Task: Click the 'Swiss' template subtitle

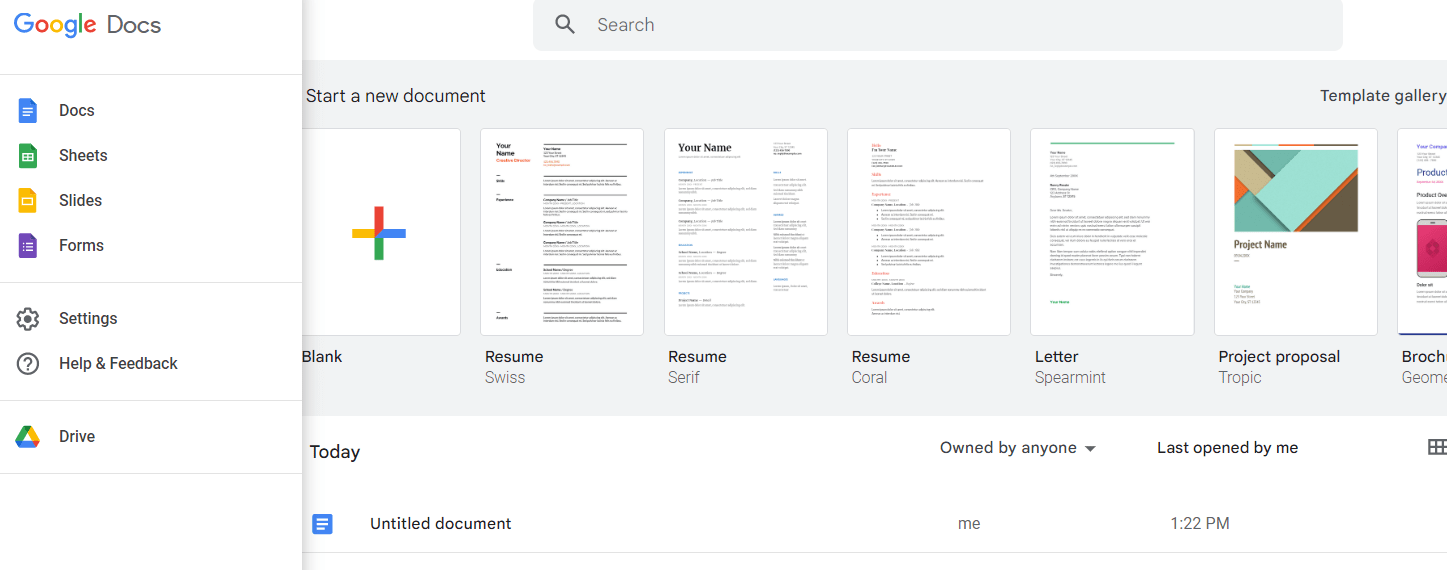Action: click(505, 377)
